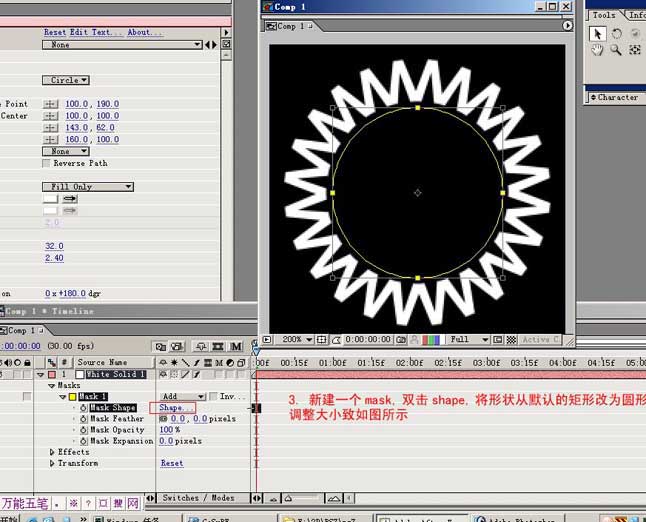Click snapshot camera icon in Comp viewer
This screenshot has height=522, width=646.
(401, 339)
